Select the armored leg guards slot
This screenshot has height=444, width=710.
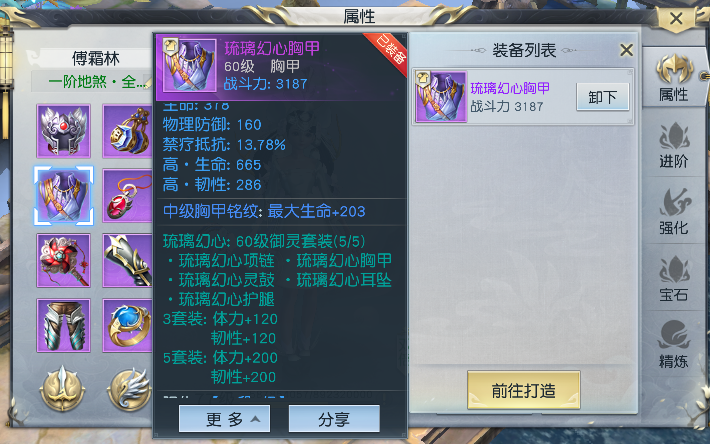(x=63, y=325)
